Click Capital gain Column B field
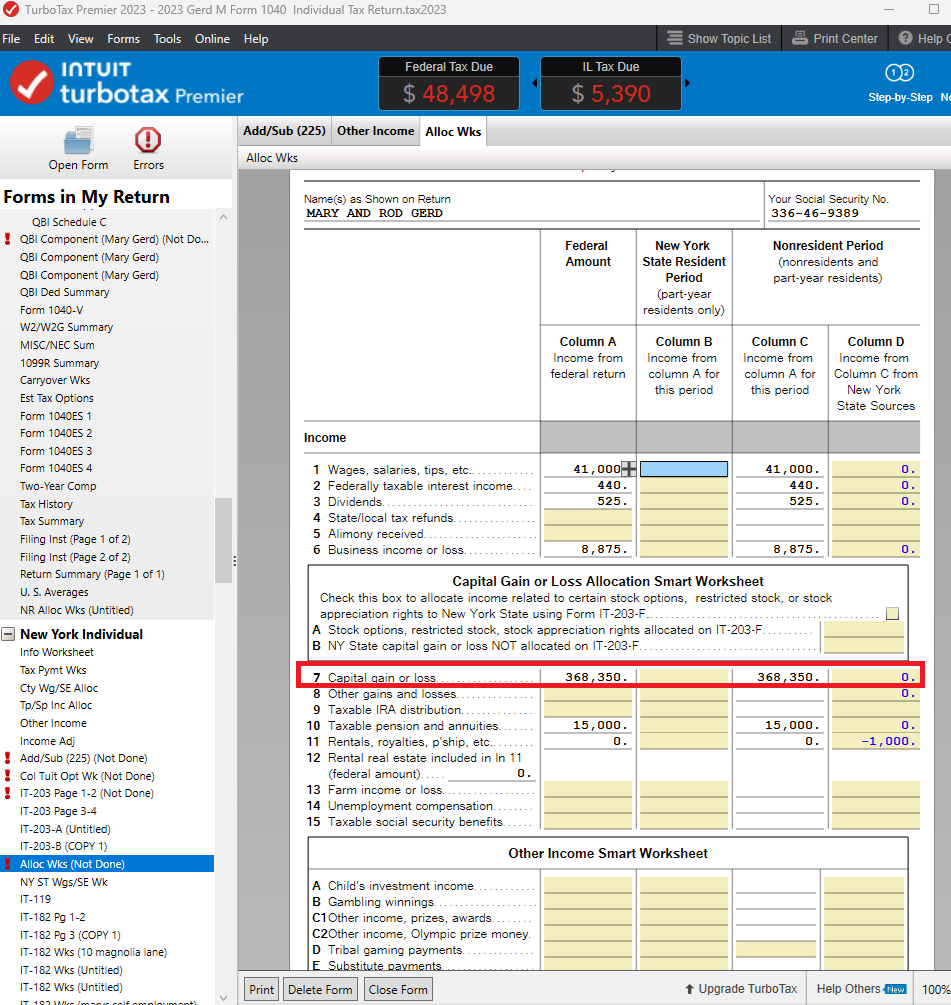This screenshot has width=951, height=1005. [x=684, y=677]
